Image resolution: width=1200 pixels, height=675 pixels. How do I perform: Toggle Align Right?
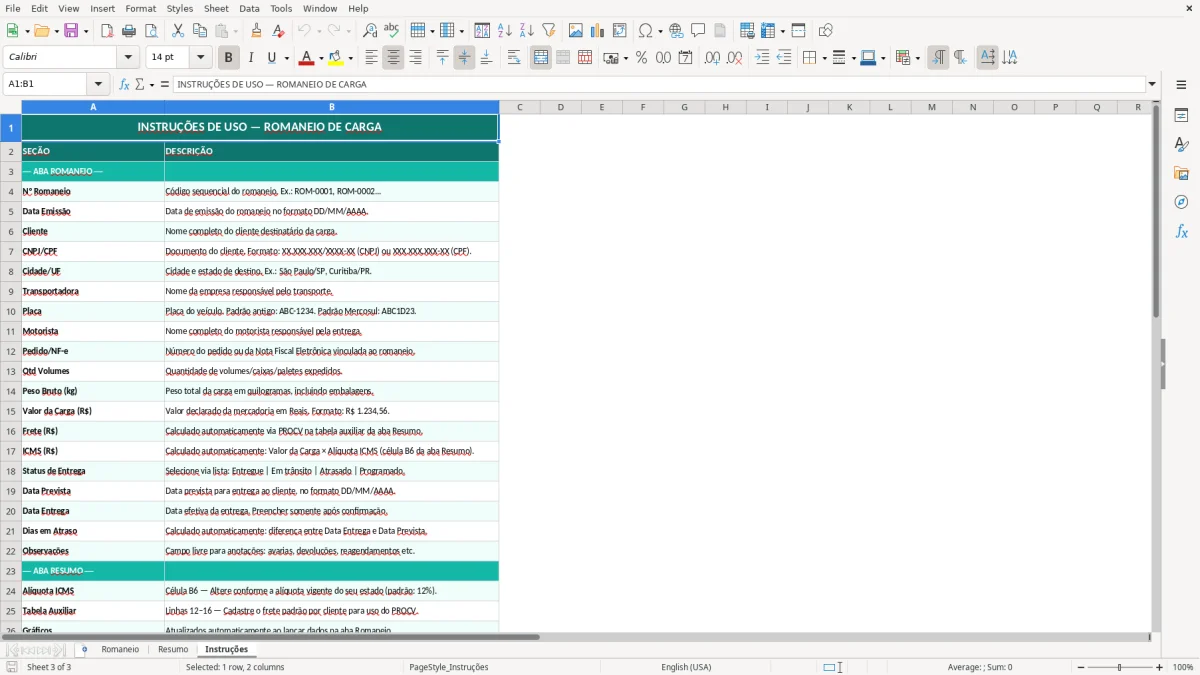(415, 58)
